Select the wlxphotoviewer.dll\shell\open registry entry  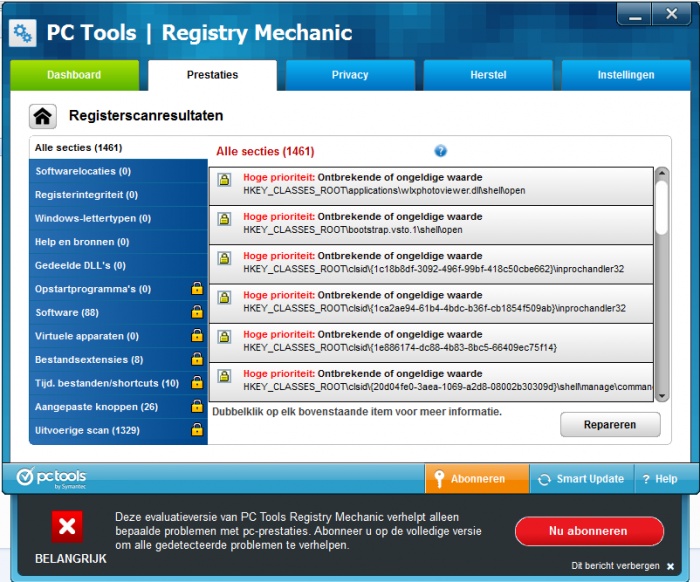point(431,186)
